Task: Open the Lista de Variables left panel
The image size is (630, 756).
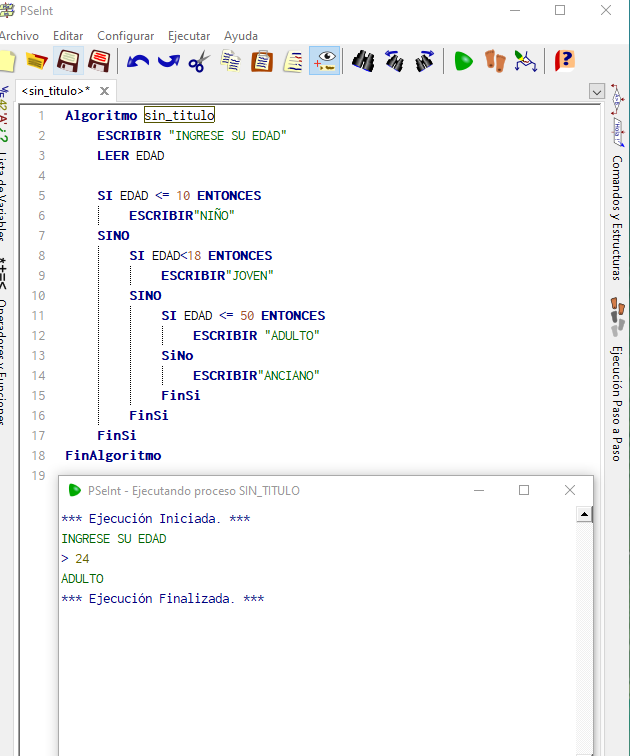Action: pos(4,195)
